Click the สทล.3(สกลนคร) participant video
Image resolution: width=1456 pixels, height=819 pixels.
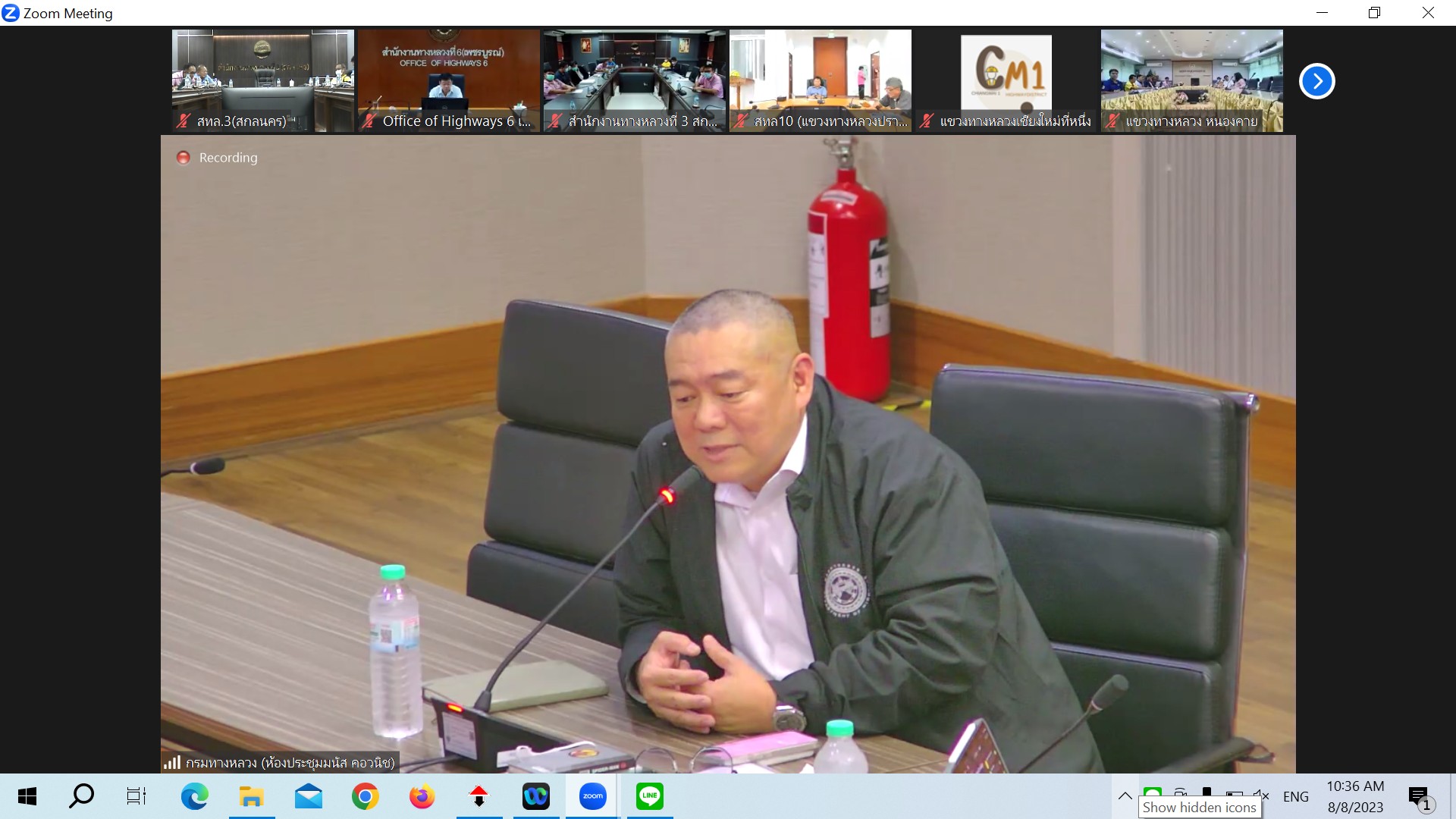tap(262, 80)
